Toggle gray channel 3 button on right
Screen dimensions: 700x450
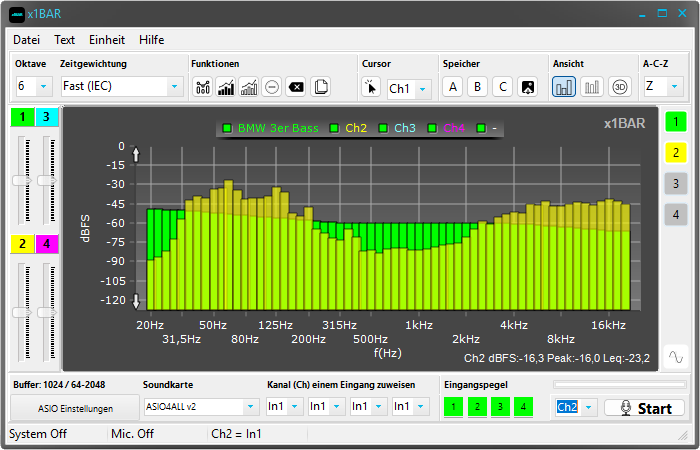(676, 183)
